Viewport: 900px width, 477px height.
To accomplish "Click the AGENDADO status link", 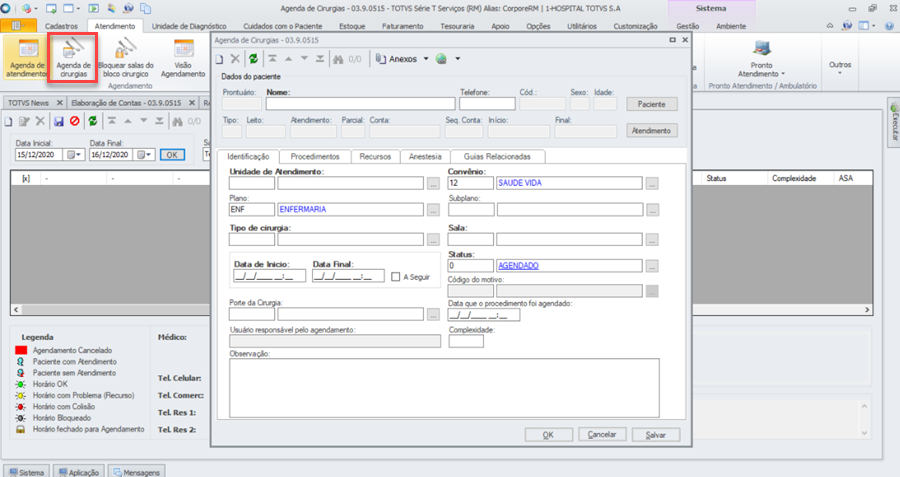I will (x=518, y=266).
